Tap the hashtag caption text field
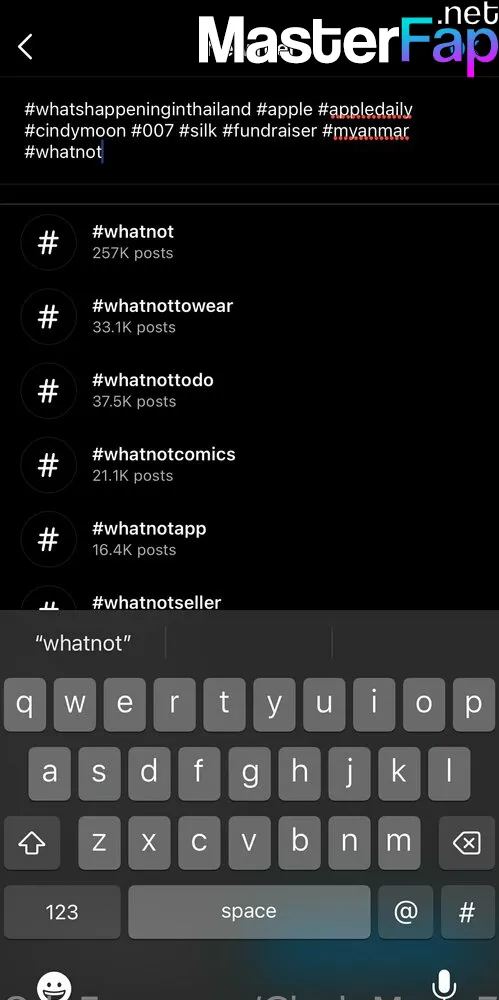 coord(250,131)
